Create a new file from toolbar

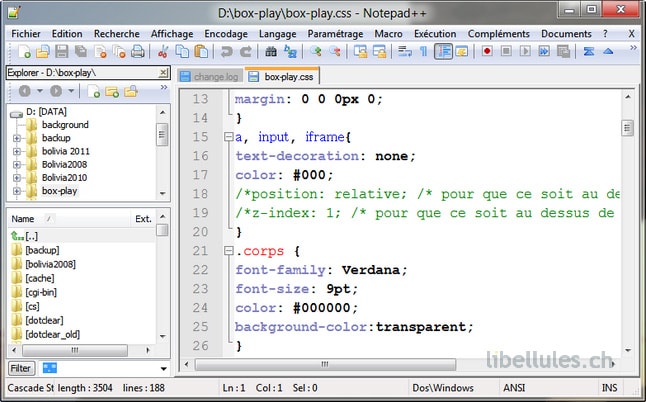tap(24, 51)
